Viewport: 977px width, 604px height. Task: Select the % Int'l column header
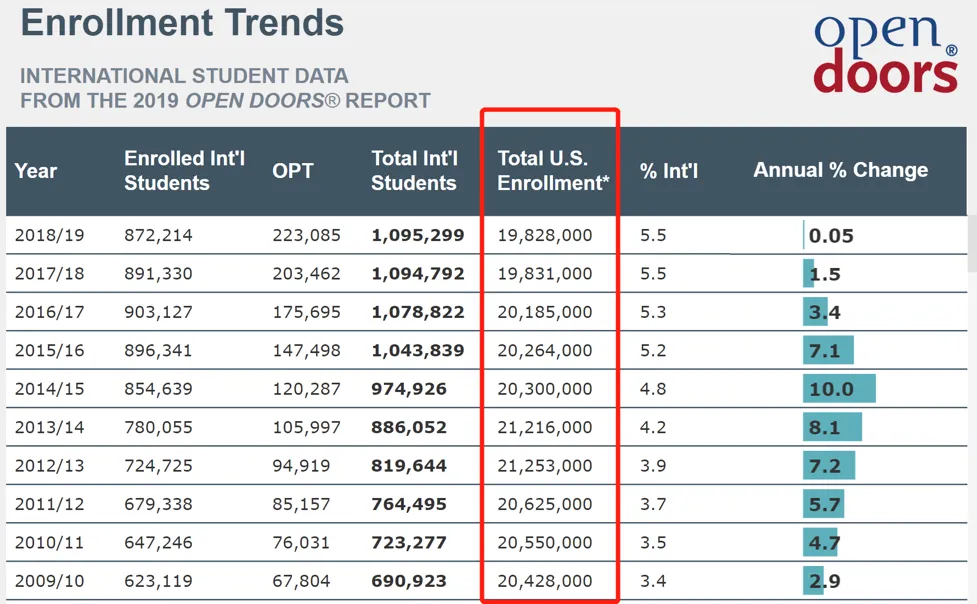[x=668, y=171]
